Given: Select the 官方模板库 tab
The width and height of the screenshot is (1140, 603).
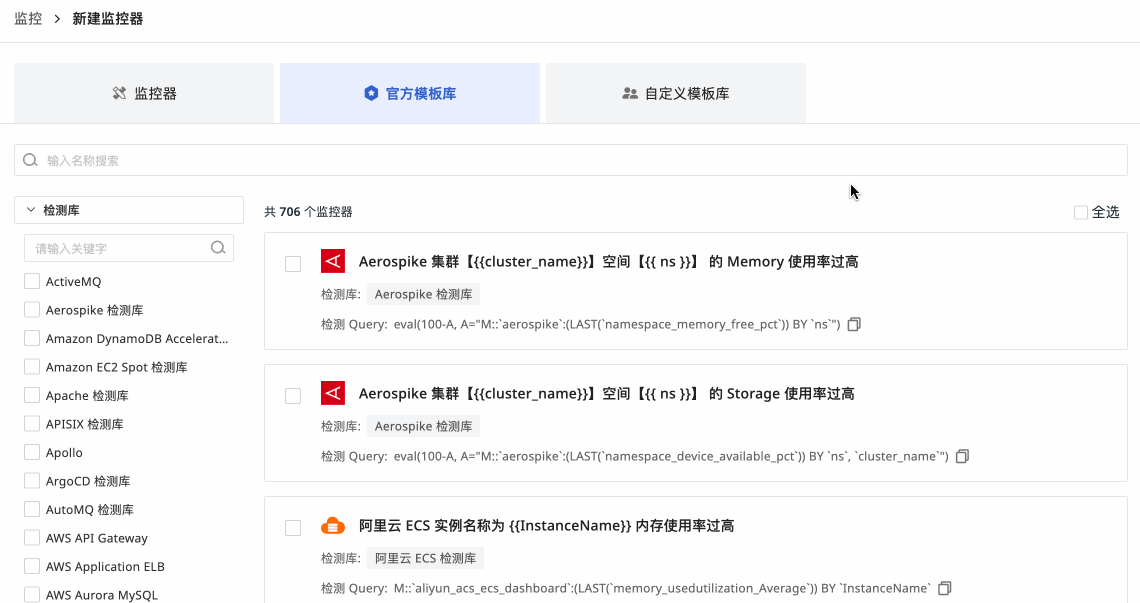Looking at the screenshot, I should point(410,93).
